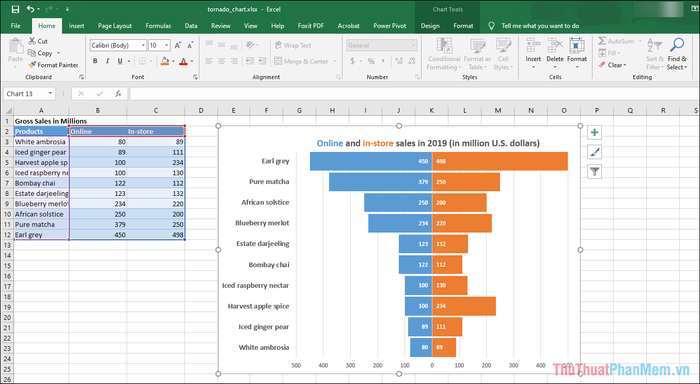
Task: Switch to the Data tab
Action: [x=191, y=26]
